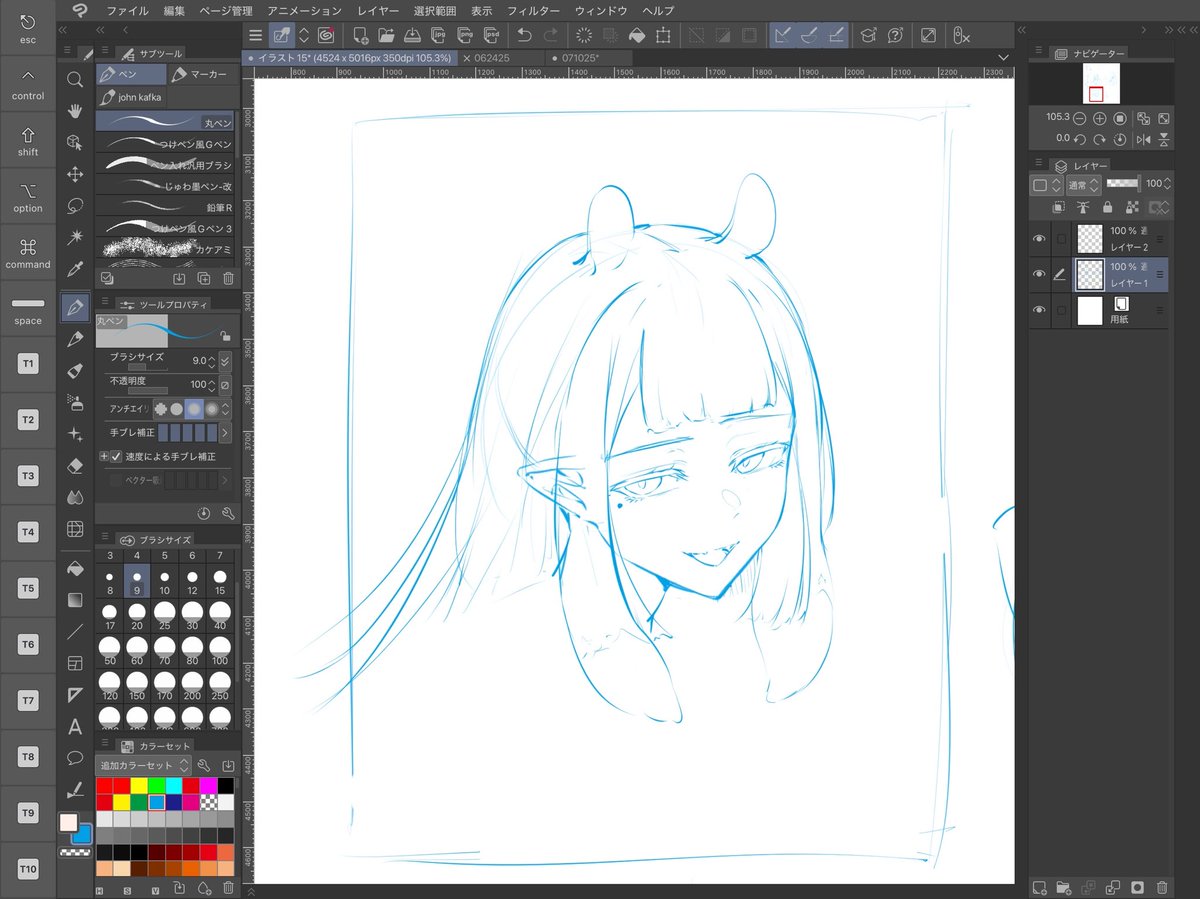Click the New document icon in command bar
The height and width of the screenshot is (899, 1200).
coord(361,35)
